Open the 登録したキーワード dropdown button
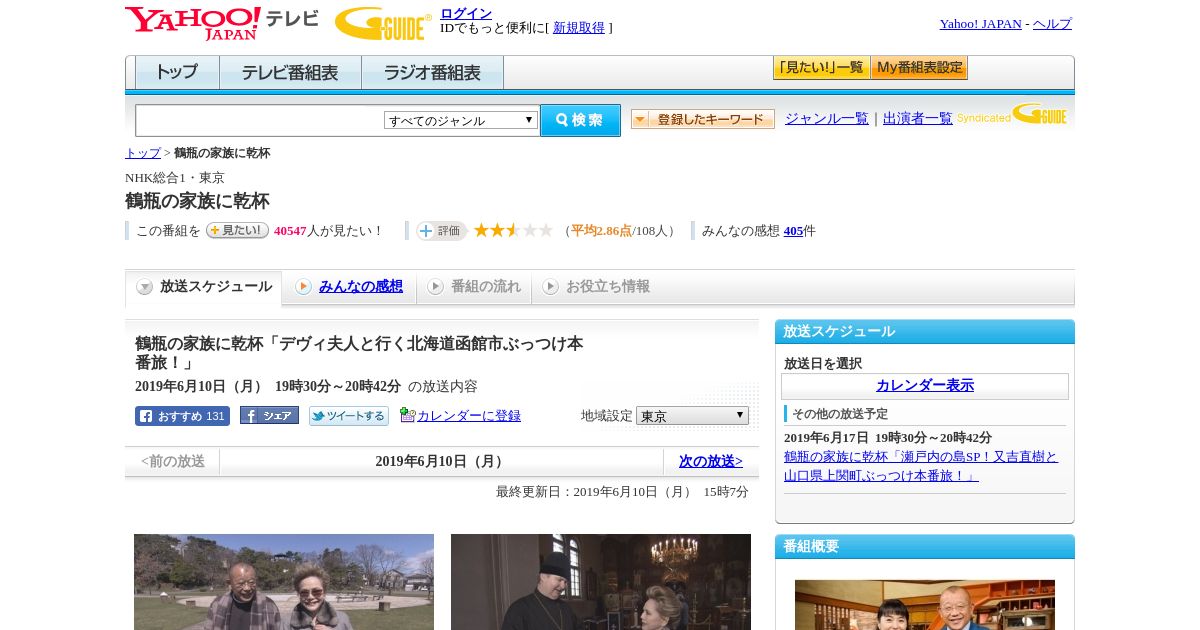Screen dimensions: 1200x630 click(x=703, y=119)
